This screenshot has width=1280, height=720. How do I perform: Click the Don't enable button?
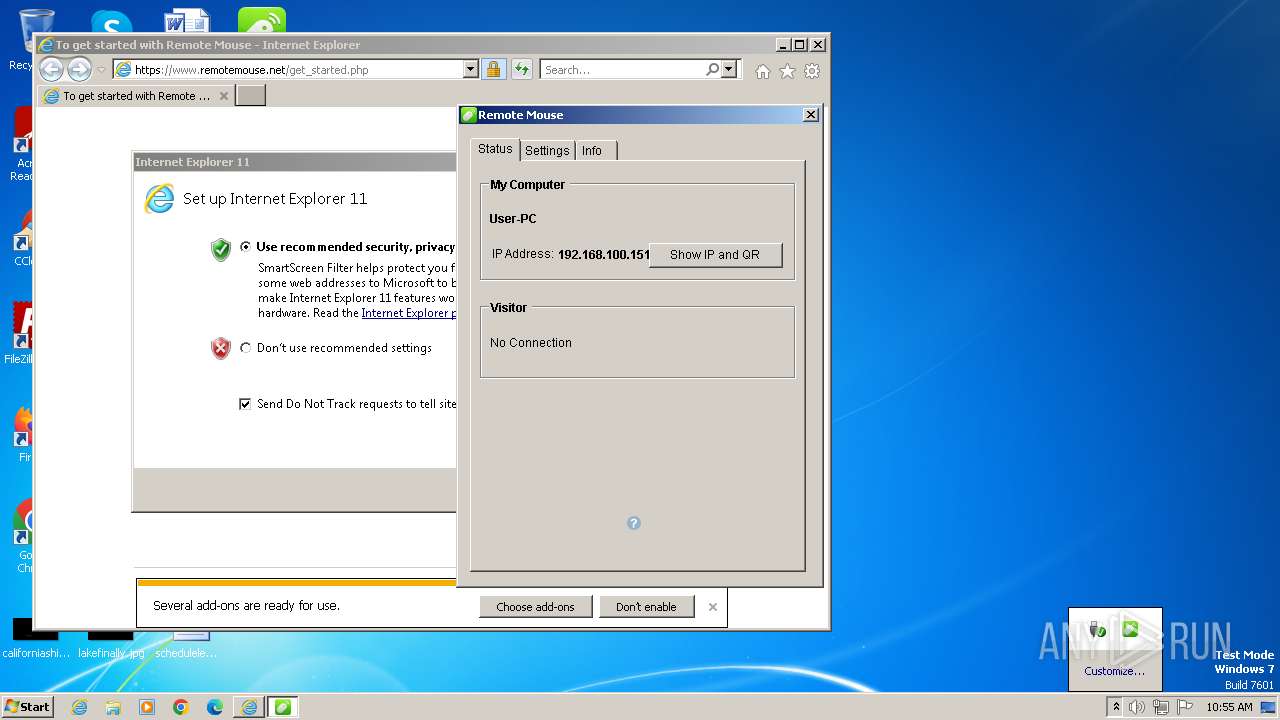coord(646,607)
